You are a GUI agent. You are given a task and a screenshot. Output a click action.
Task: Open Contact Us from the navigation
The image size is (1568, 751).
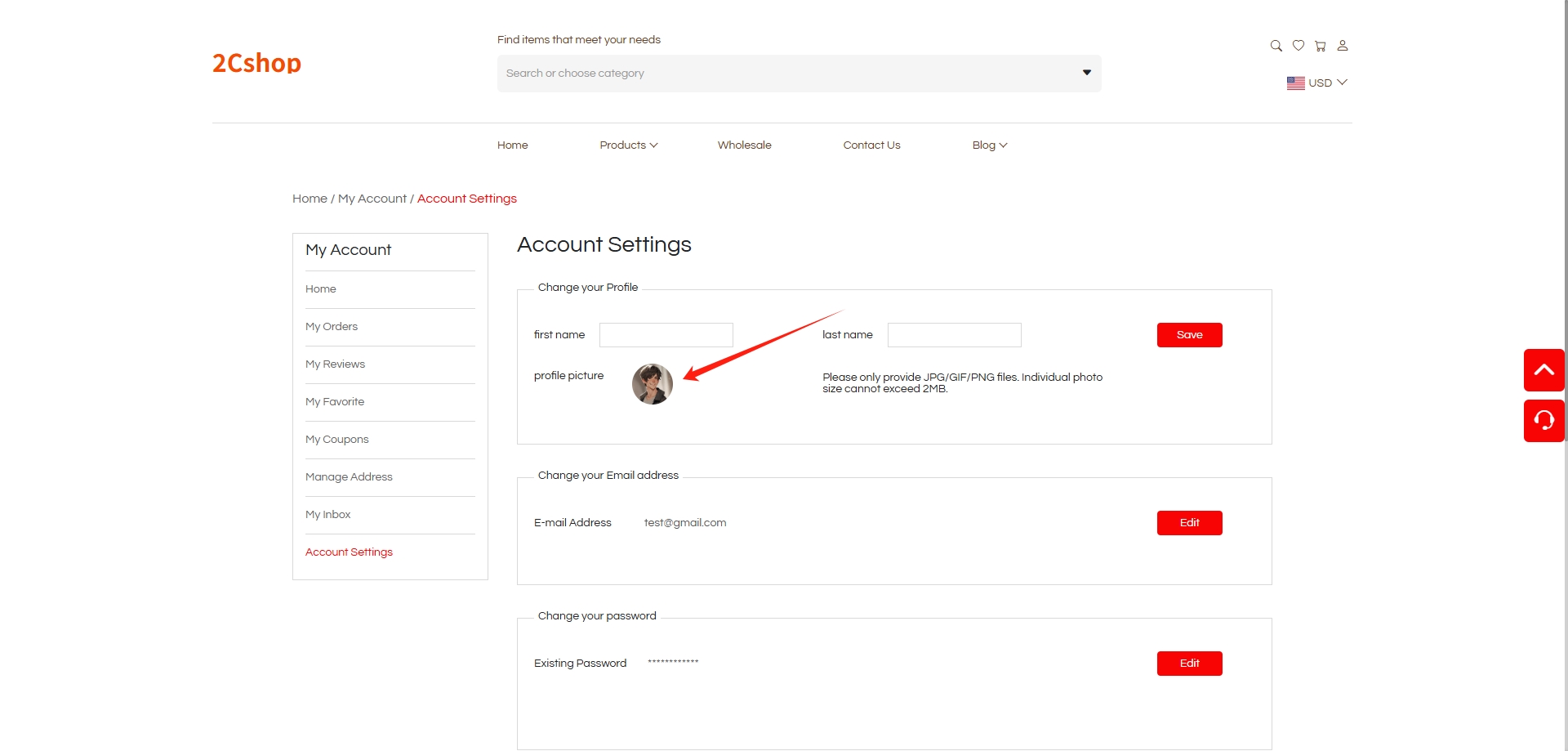(871, 145)
